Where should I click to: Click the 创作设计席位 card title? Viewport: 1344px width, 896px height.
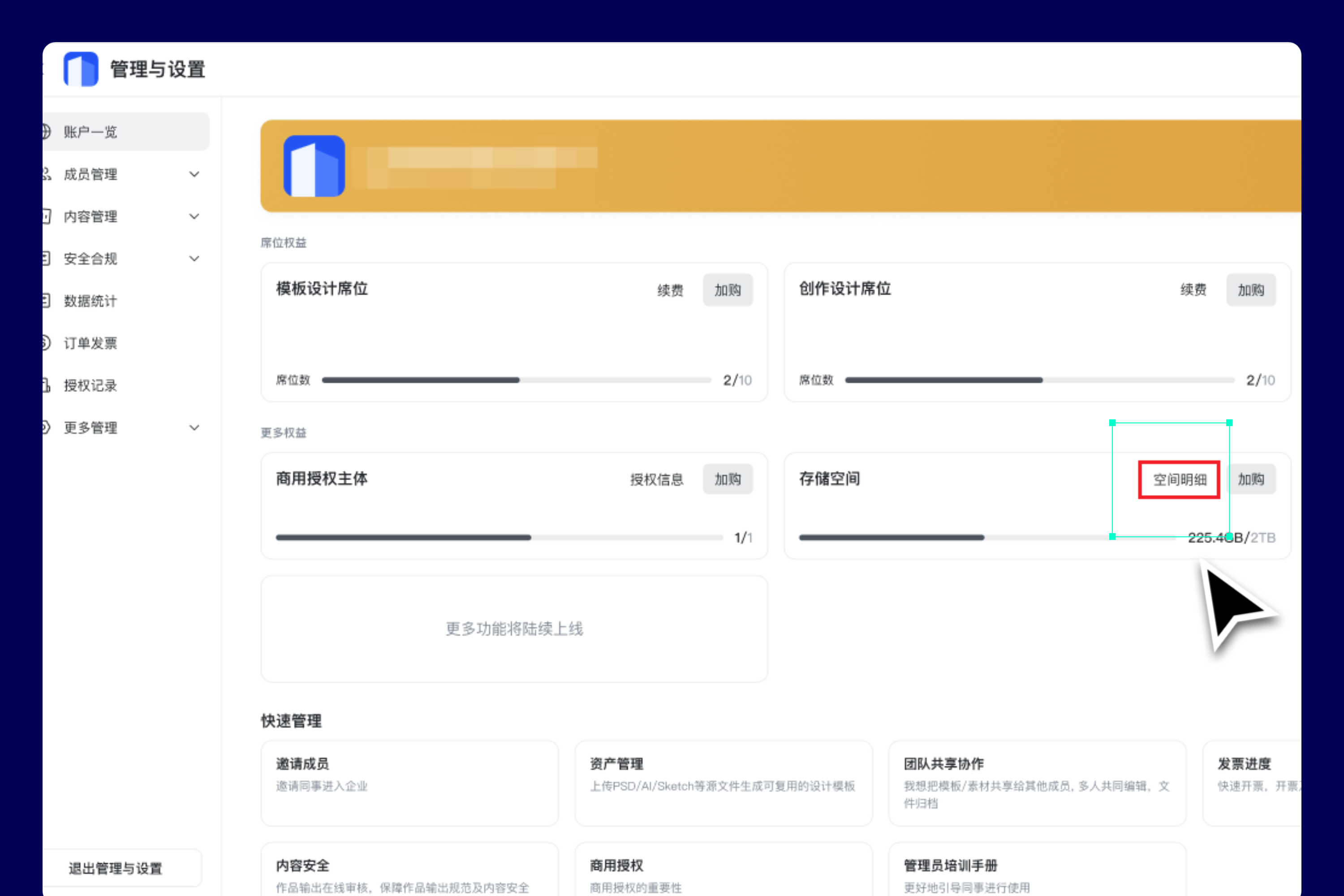click(844, 289)
